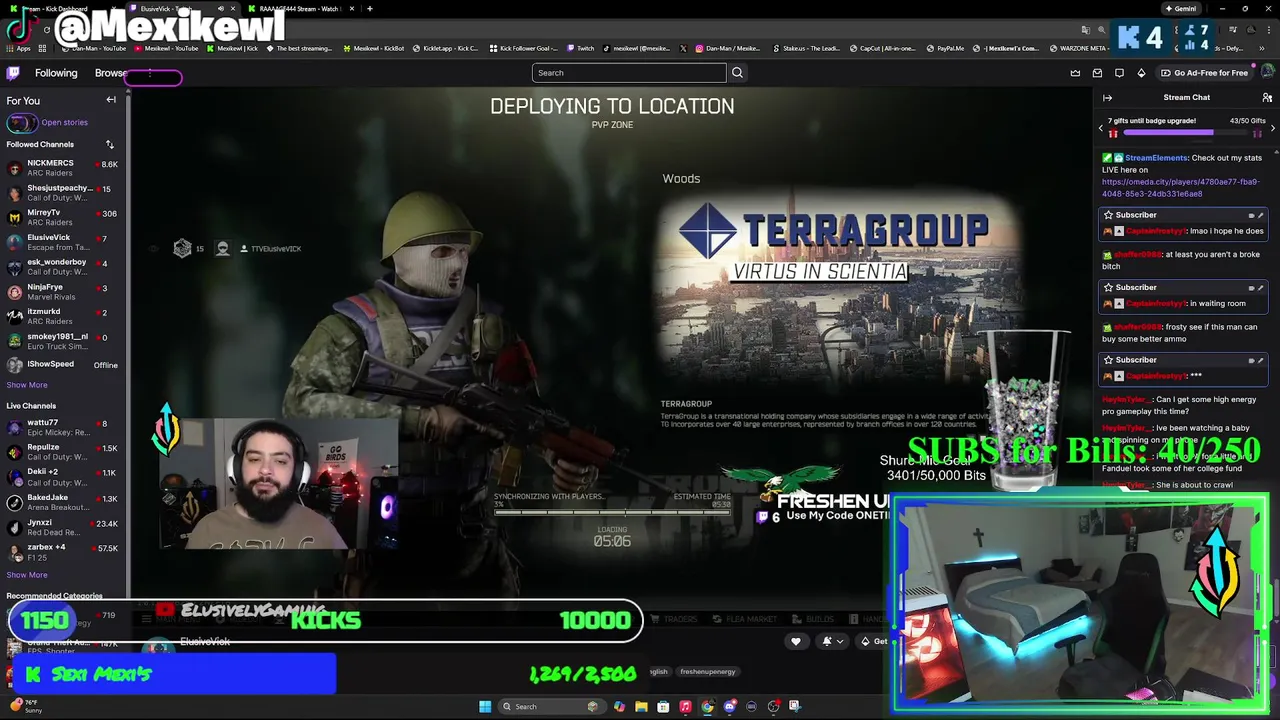Switch to the Kick Dashboard browser tab
Viewport: 1280px width, 720px height.
point(62,9)
